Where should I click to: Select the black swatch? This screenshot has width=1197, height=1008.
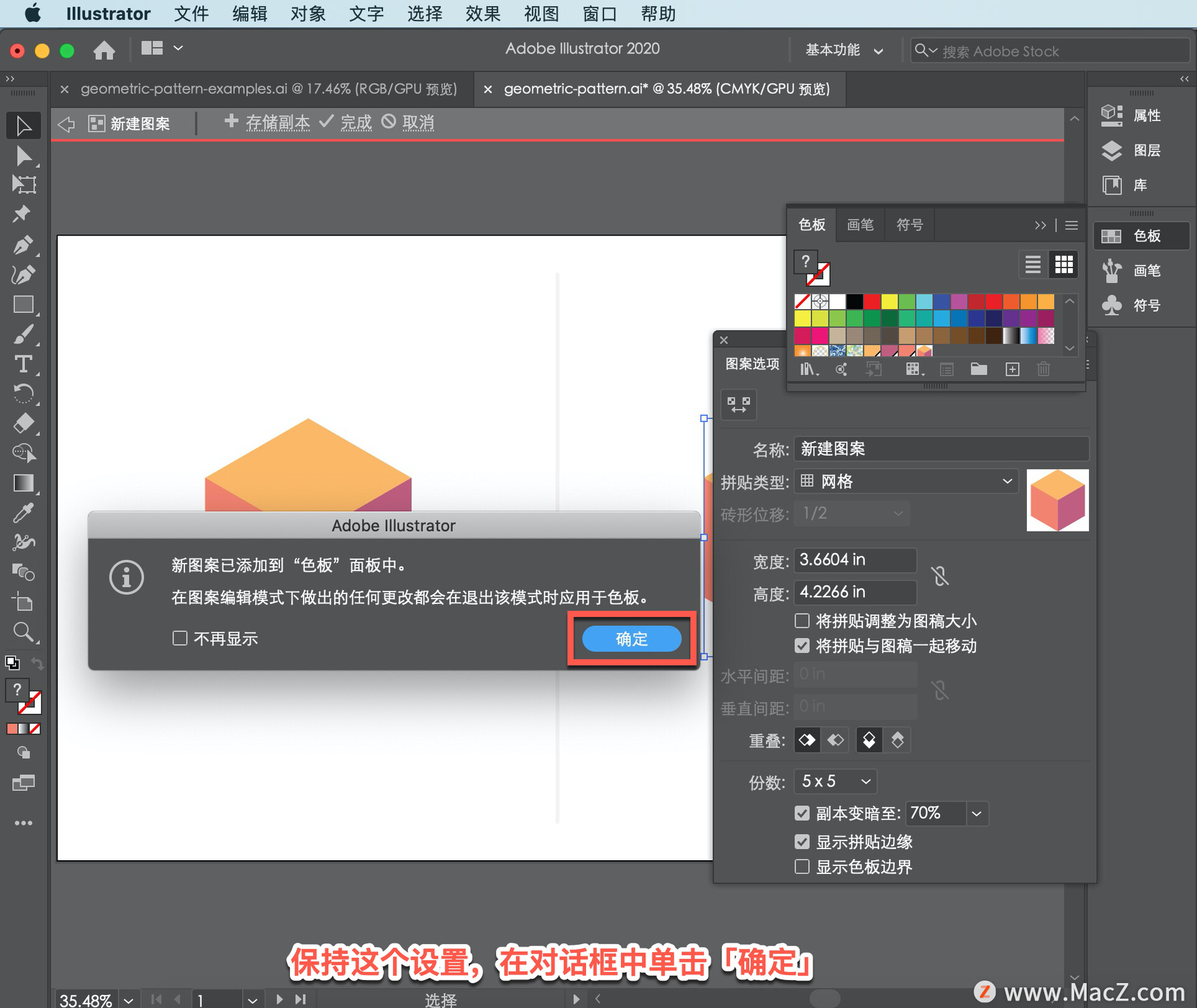click(x=855, y=302)
